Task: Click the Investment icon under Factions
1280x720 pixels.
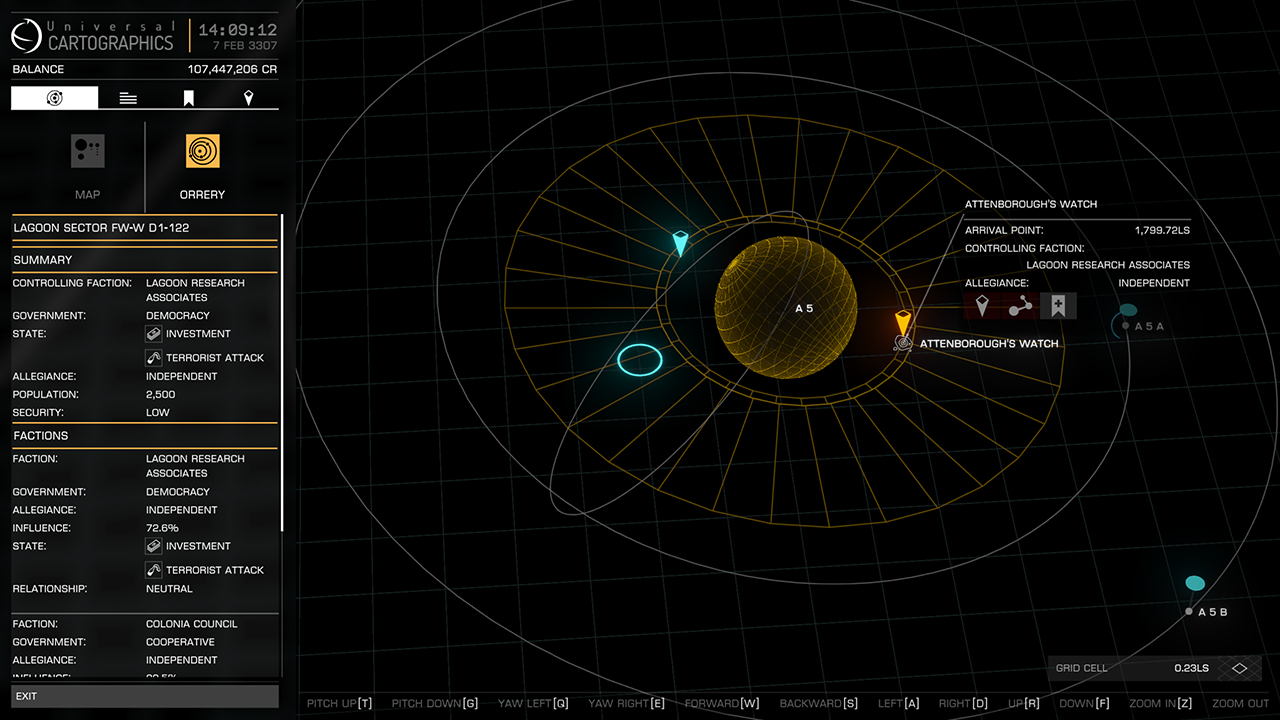Action: [154, 546]
